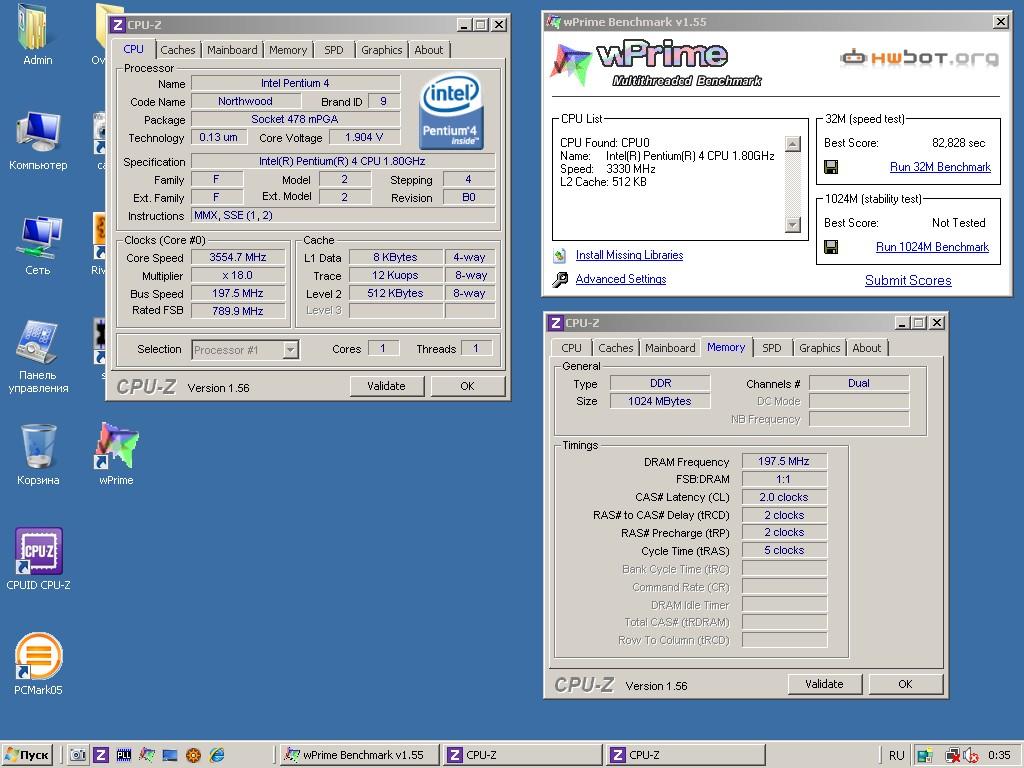Click the CPU List scrollbar up arrow
Image resolution: width=1024 pixels, height=768 pixels.
coord(793,144)
